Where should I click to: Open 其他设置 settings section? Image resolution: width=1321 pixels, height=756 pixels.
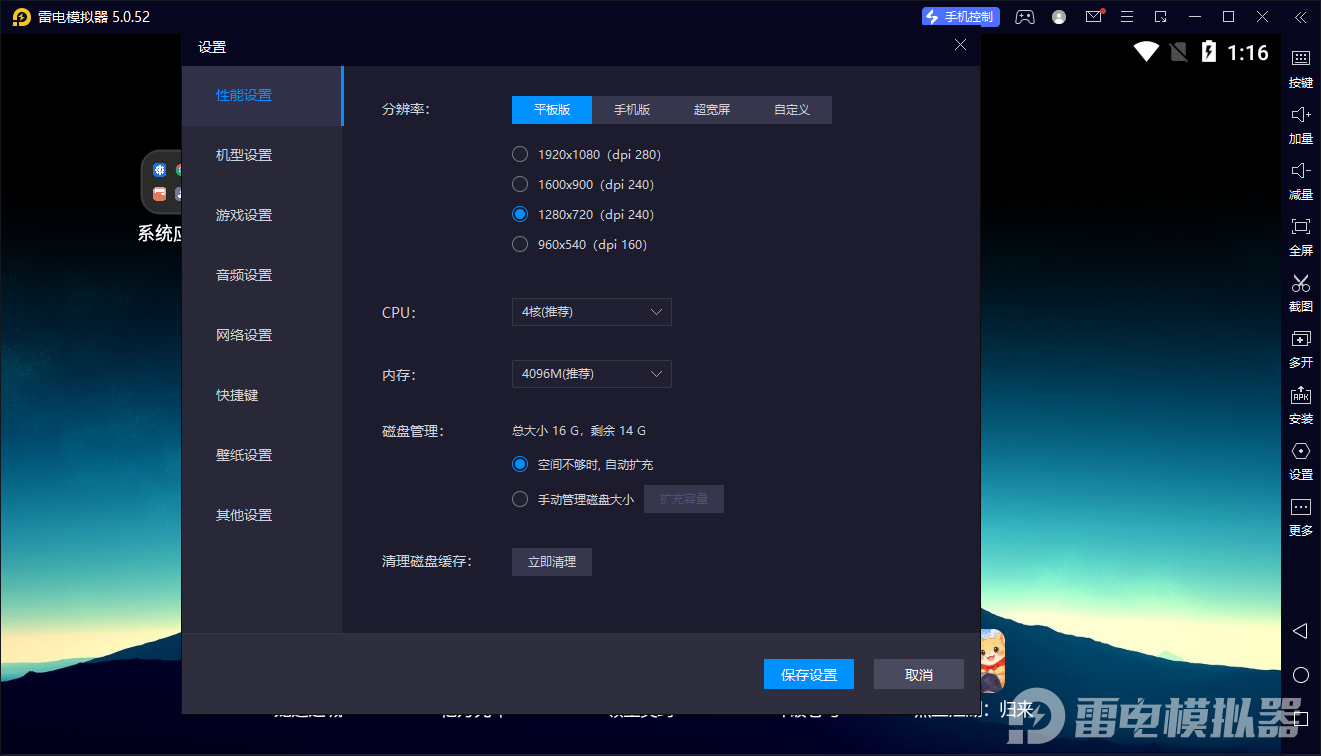click(x=262, y=516)
